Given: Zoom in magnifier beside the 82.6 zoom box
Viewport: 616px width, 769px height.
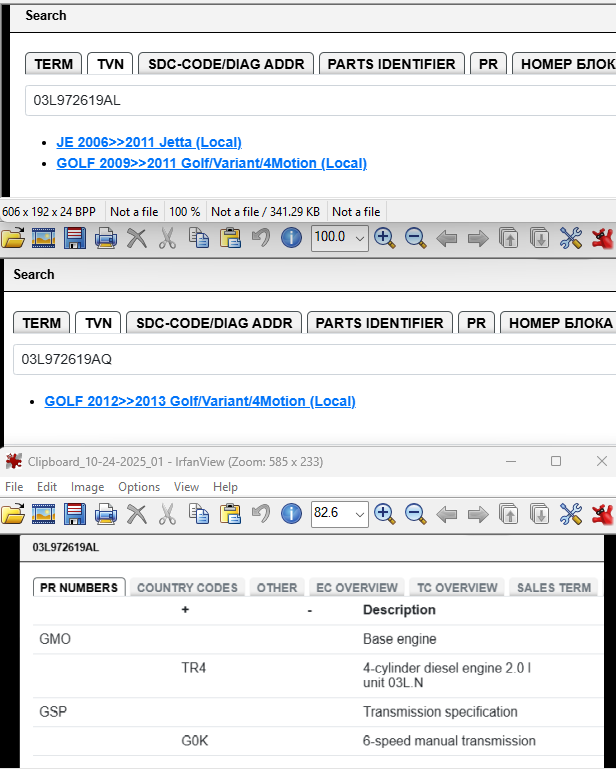Looking at the screenshot, I should tap(385, 514).
